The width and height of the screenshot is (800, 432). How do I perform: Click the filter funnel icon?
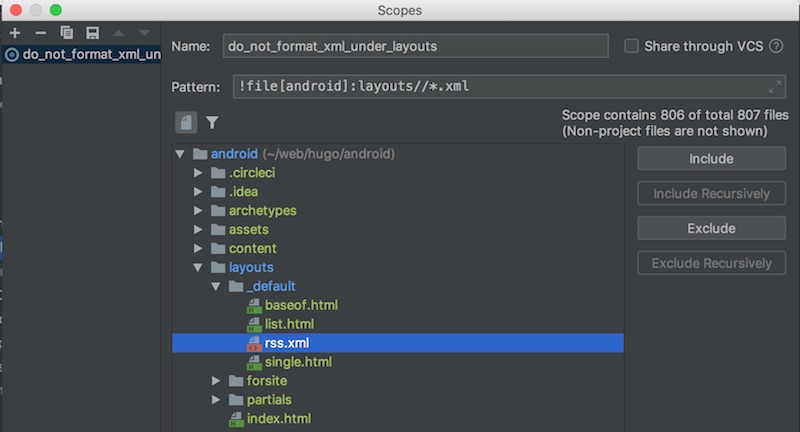(x=212, y=122)
